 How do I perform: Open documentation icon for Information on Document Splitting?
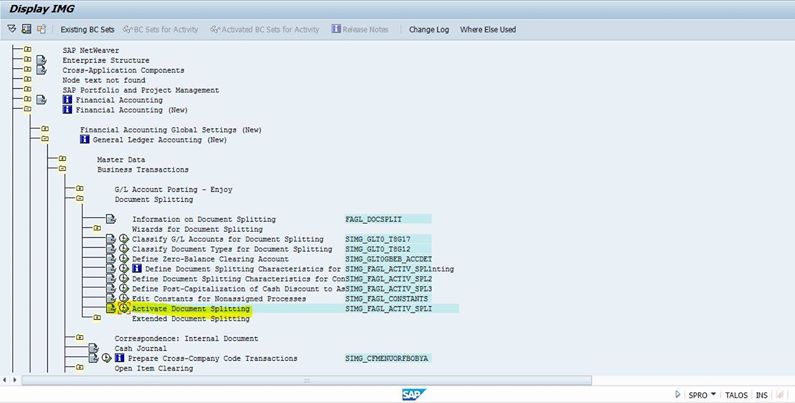point(111,219)
